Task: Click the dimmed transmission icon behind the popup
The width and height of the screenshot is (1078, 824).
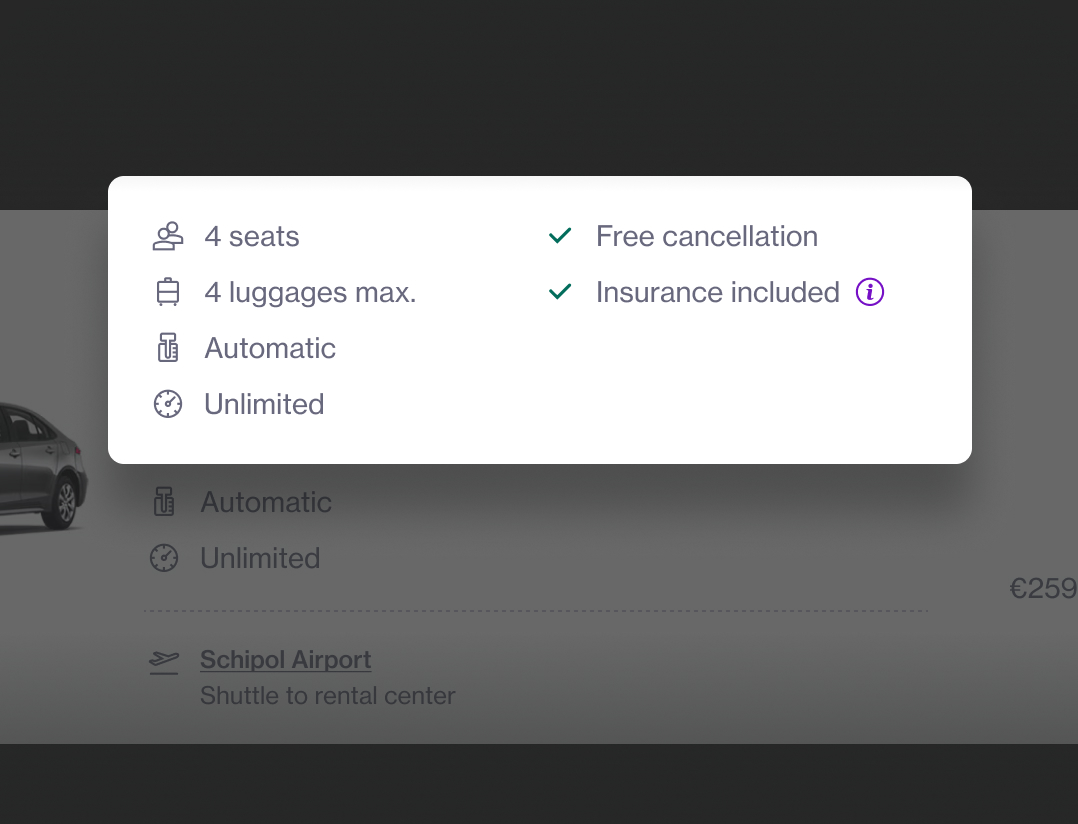Action: (164, 502)
